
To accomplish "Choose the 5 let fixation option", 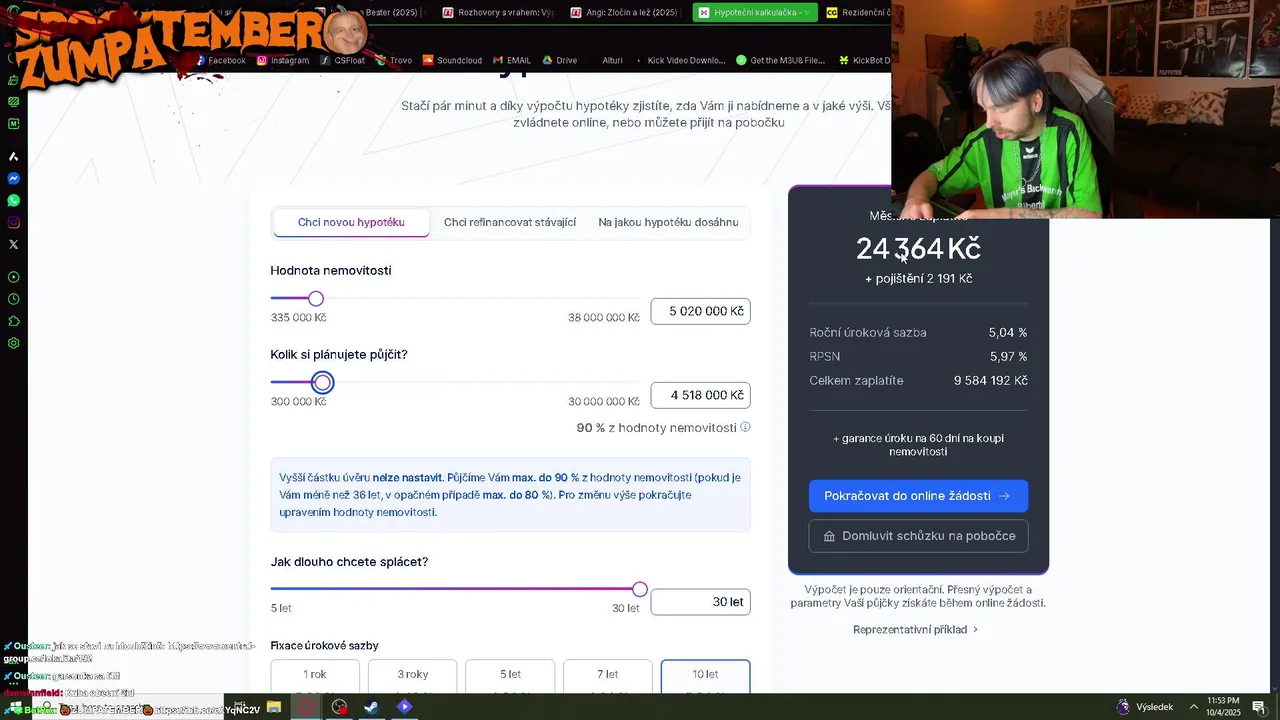I will point(510,676).
